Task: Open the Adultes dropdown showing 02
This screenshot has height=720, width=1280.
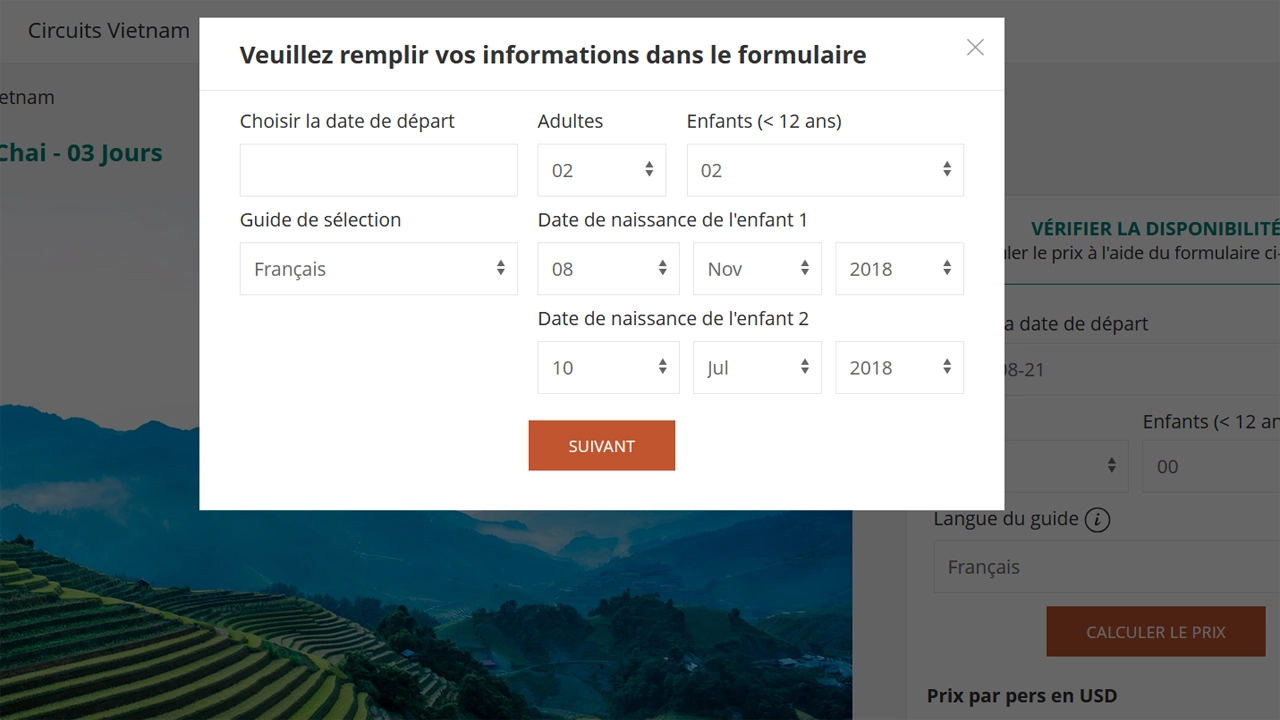Action: pos(600,170)
